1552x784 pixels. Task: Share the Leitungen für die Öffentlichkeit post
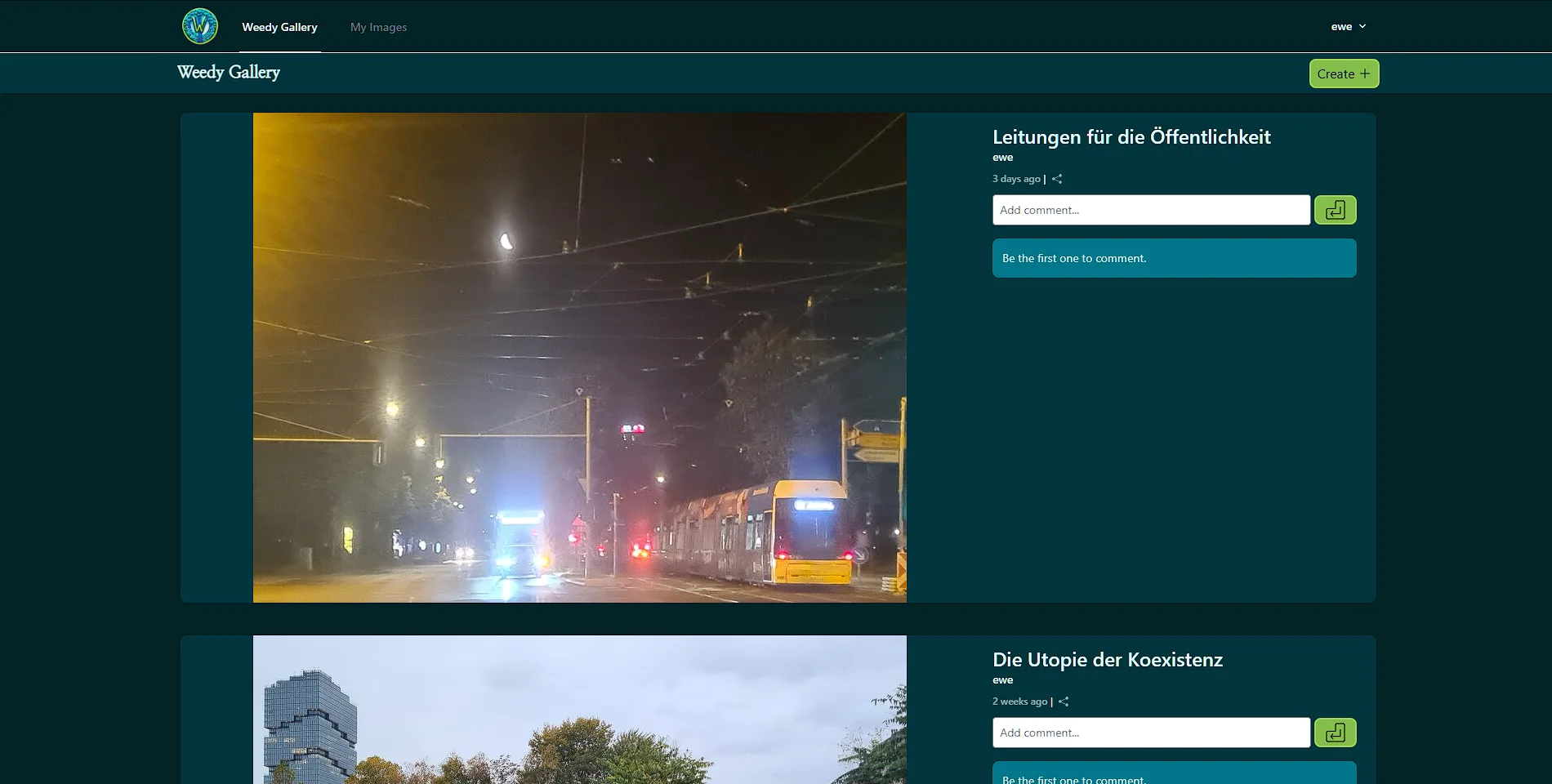[1057, 179]
